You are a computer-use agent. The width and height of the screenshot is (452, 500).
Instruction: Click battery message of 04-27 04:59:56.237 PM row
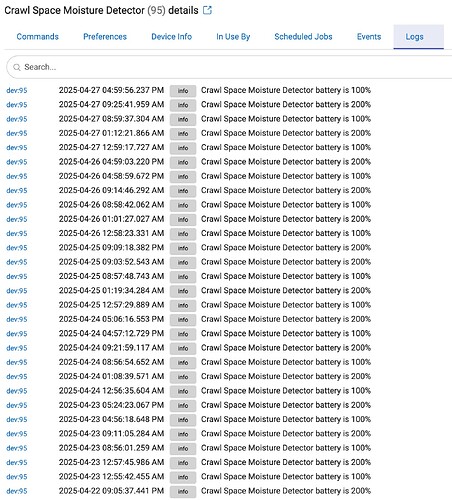pos(286,90)
